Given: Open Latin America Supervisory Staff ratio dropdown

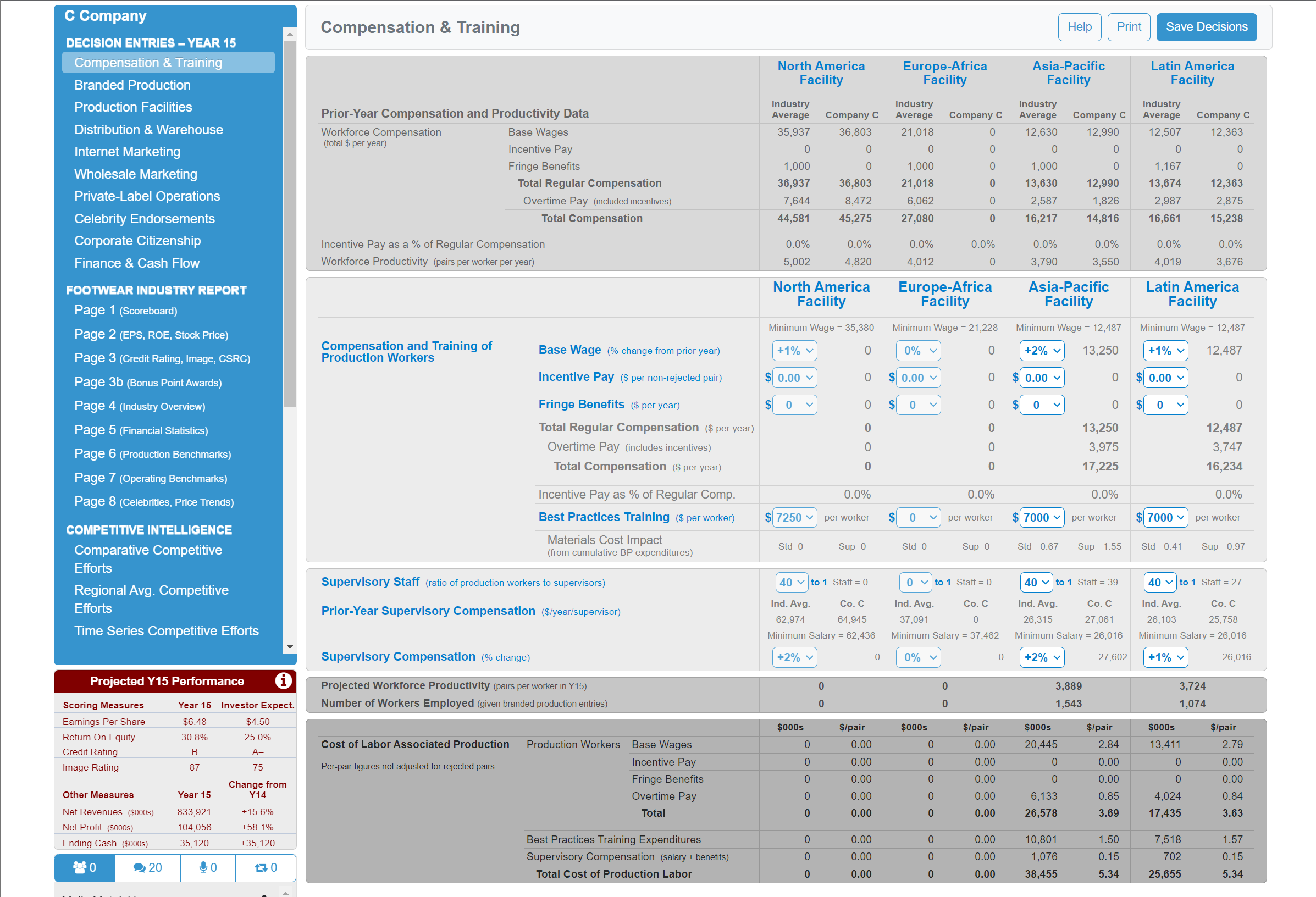Looking at the screenshot, I should 1159,582.
